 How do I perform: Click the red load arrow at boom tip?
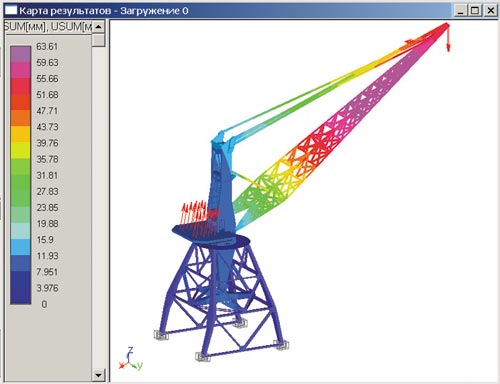tap(448, 38)
